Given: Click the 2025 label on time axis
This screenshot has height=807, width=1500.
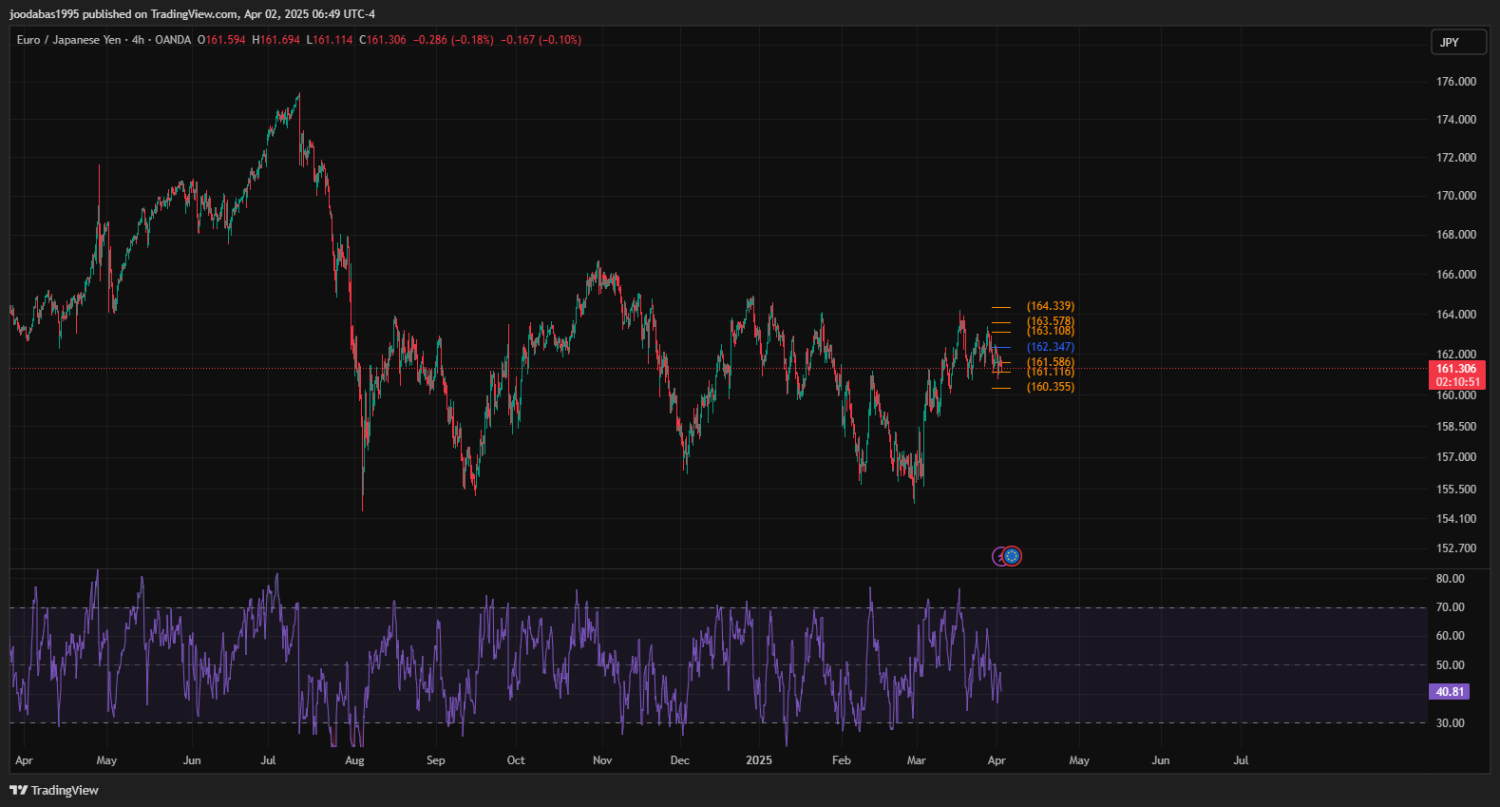Looking at the screenshot, I should [758, 760].
